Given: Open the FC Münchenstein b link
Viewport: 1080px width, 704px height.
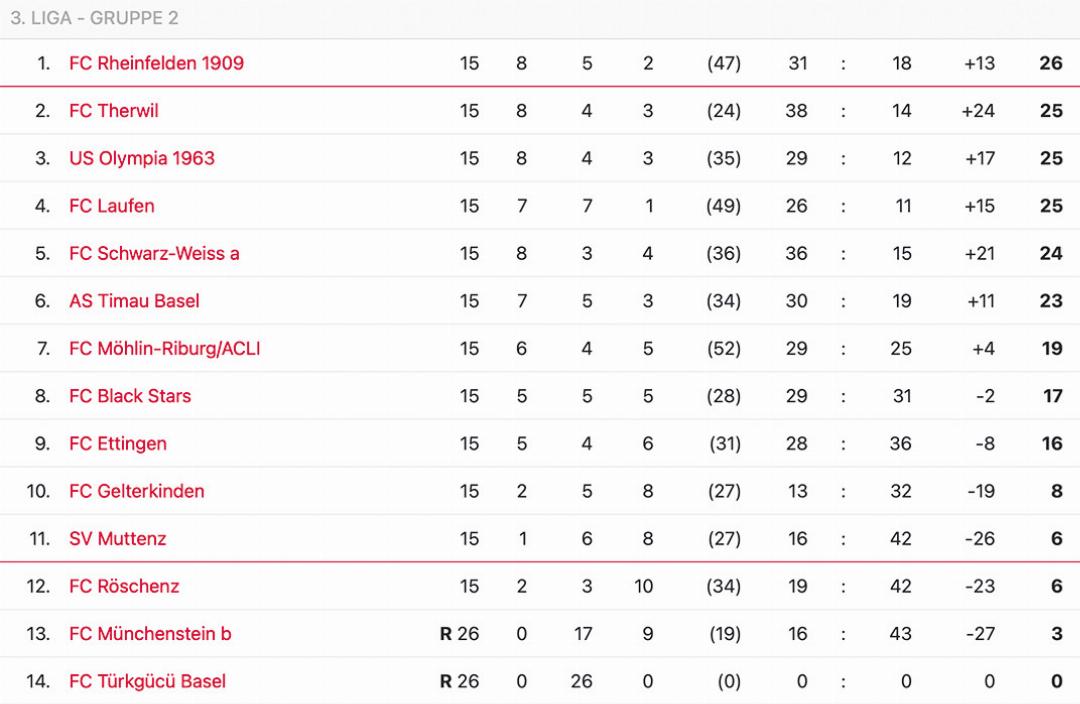Looking at the screenshot, I should (x=150, y=634).
